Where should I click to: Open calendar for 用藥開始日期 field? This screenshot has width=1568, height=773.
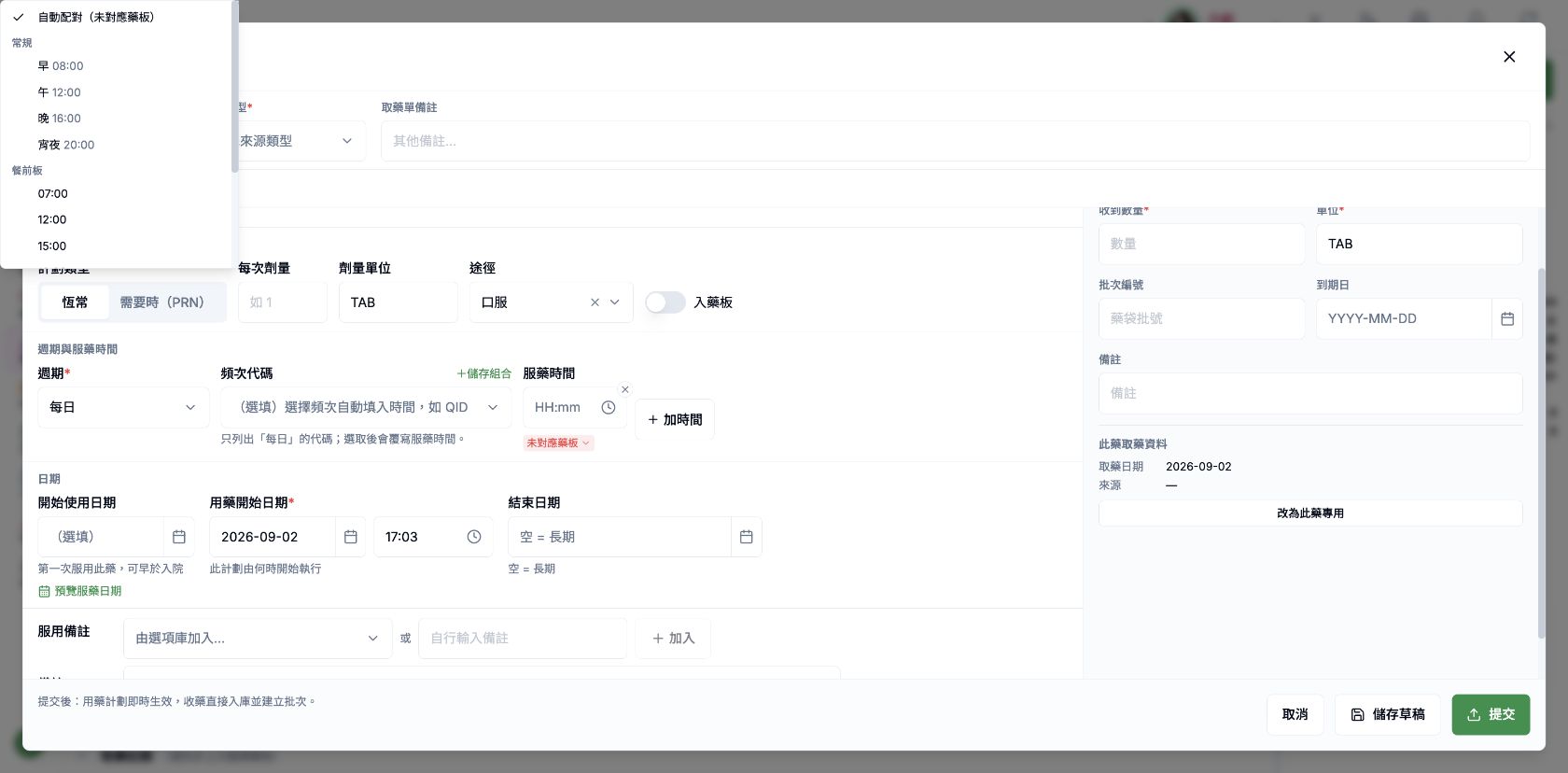click(351, 537)
